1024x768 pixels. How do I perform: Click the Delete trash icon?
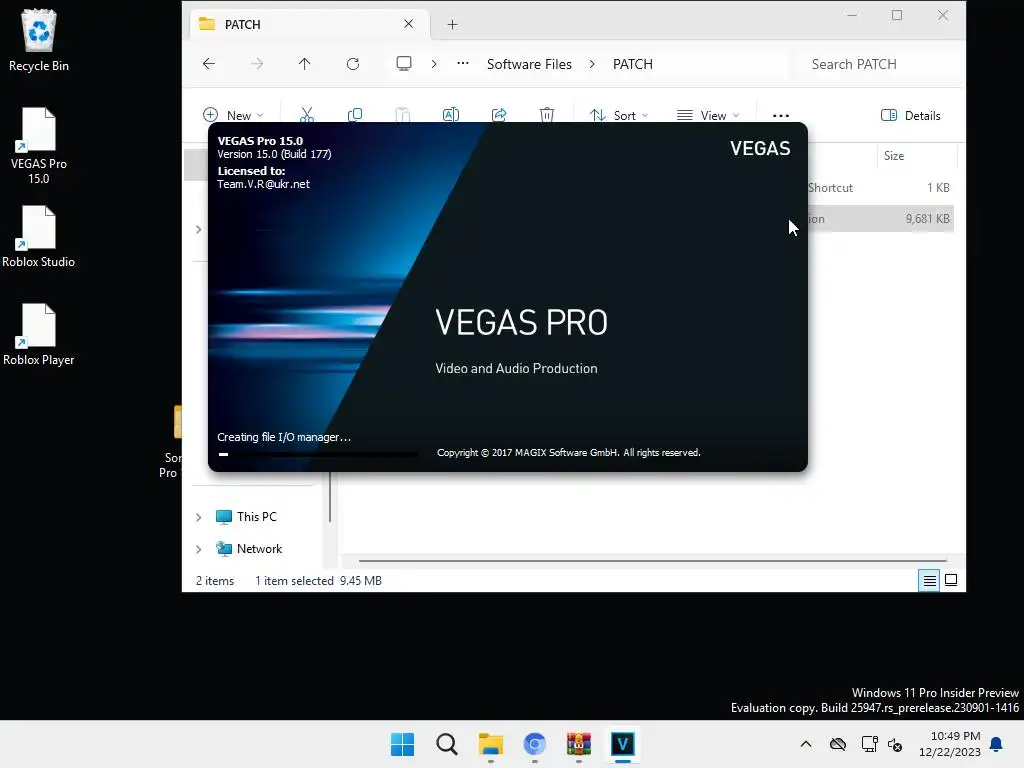click(x=547, y=115)
